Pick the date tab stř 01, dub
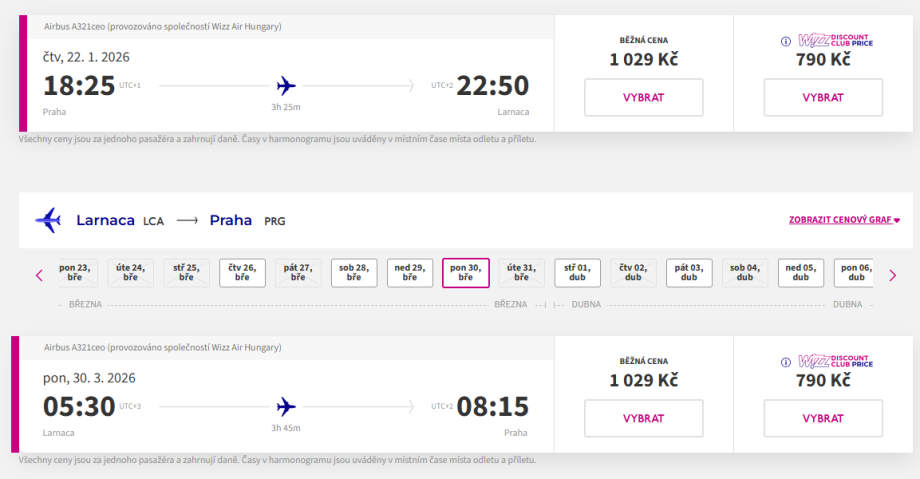Screen dimensions: 920x479 tap(577, 273)
